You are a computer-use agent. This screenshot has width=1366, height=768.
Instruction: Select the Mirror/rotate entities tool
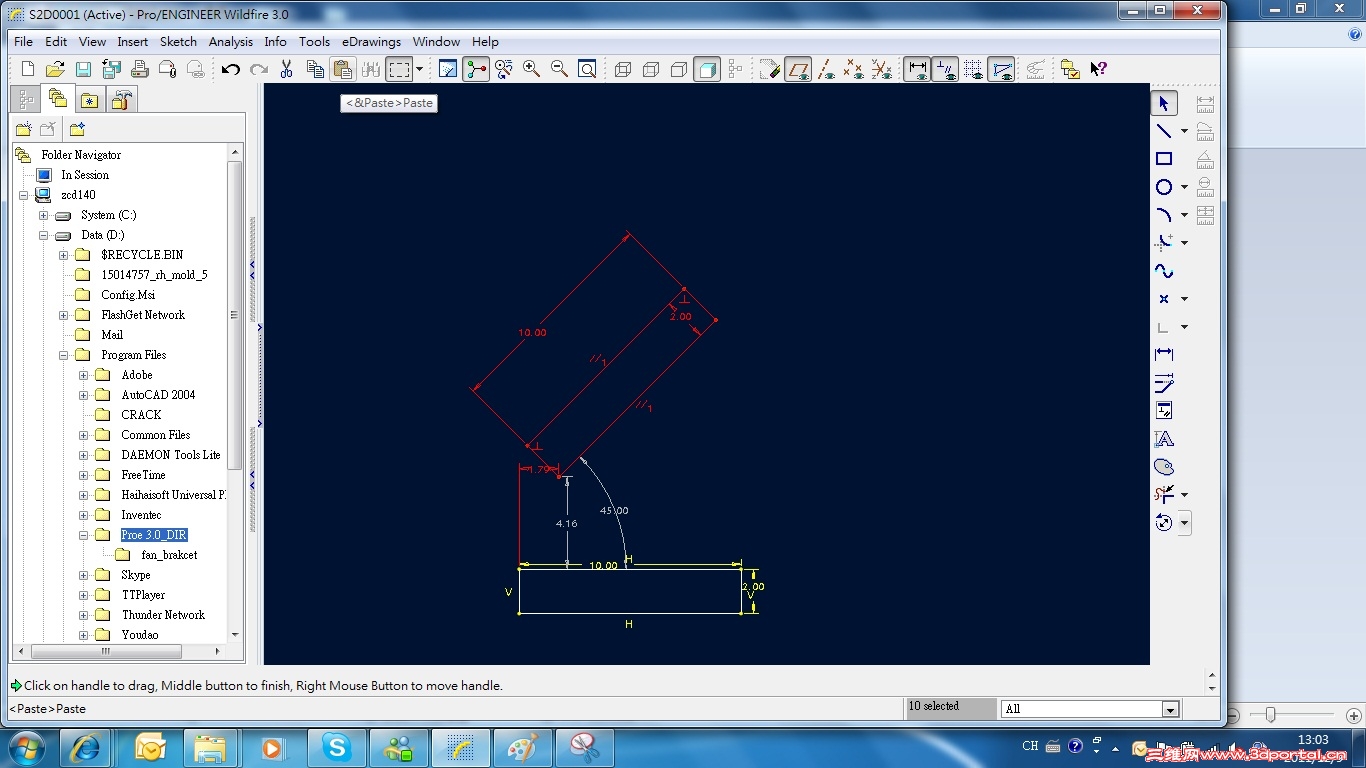(x=1164, y=523)
